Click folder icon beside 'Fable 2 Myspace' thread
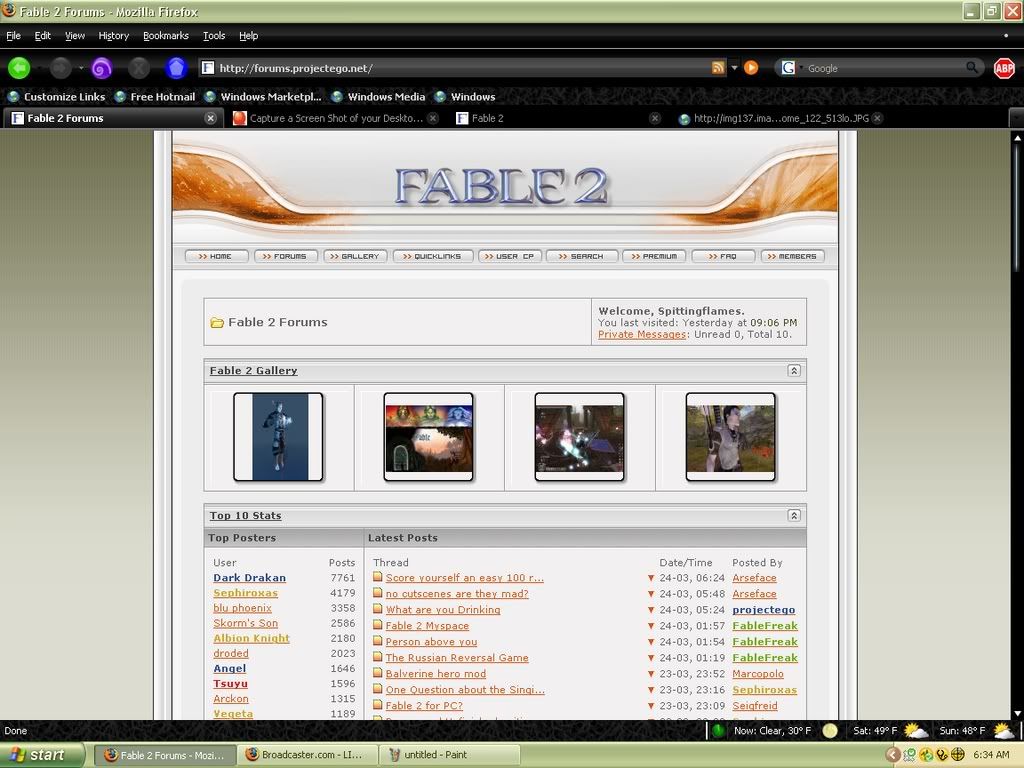Screen dimensions: 1024x768 377,625
